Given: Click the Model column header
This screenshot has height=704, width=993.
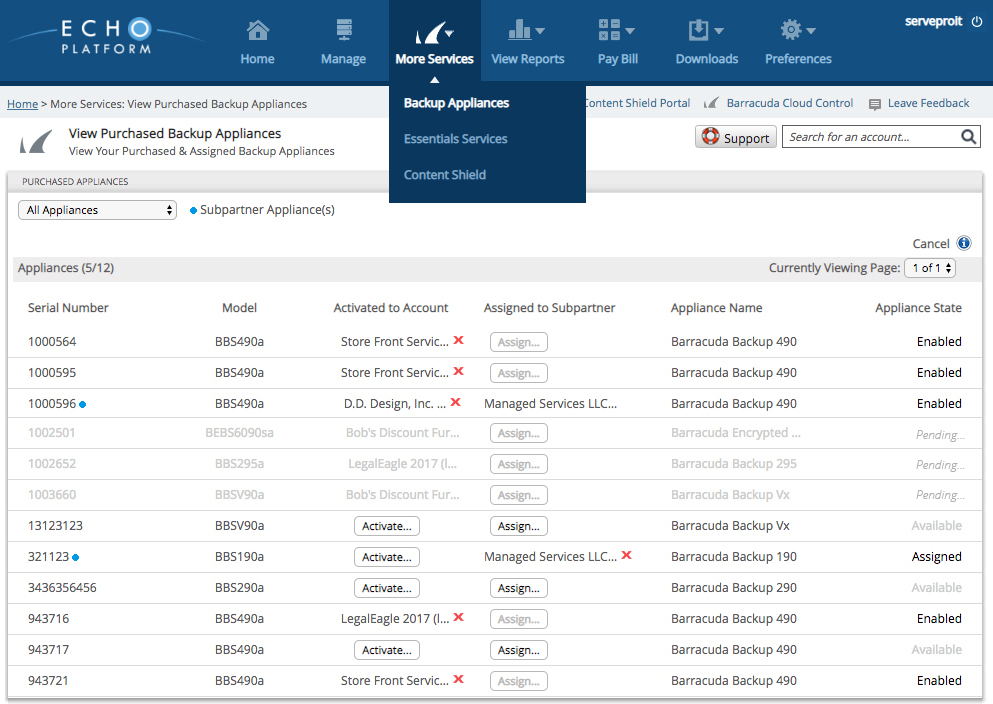Looking at the screenshot, I should point(239,308).
